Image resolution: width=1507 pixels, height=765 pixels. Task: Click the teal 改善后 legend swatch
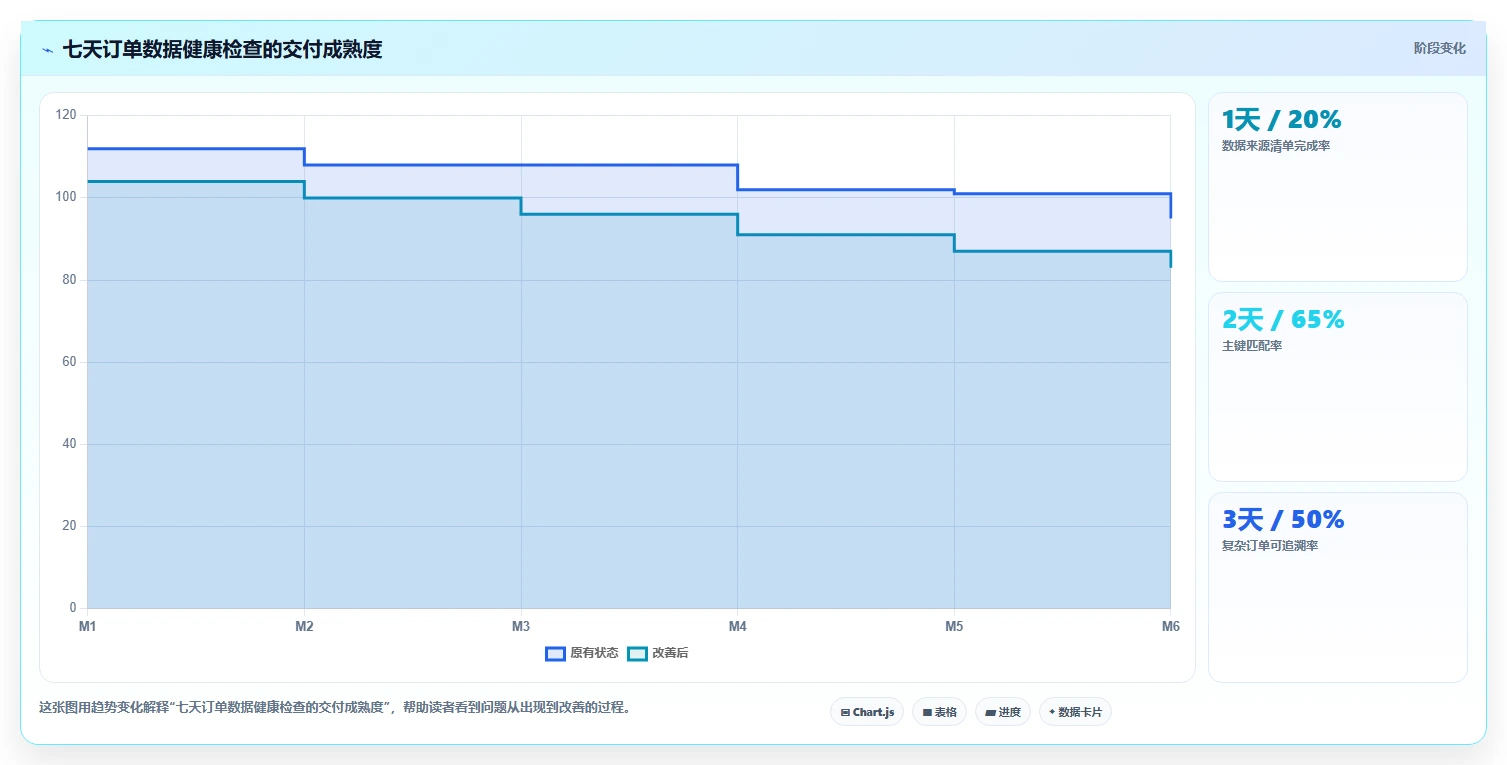click(637, 653)
